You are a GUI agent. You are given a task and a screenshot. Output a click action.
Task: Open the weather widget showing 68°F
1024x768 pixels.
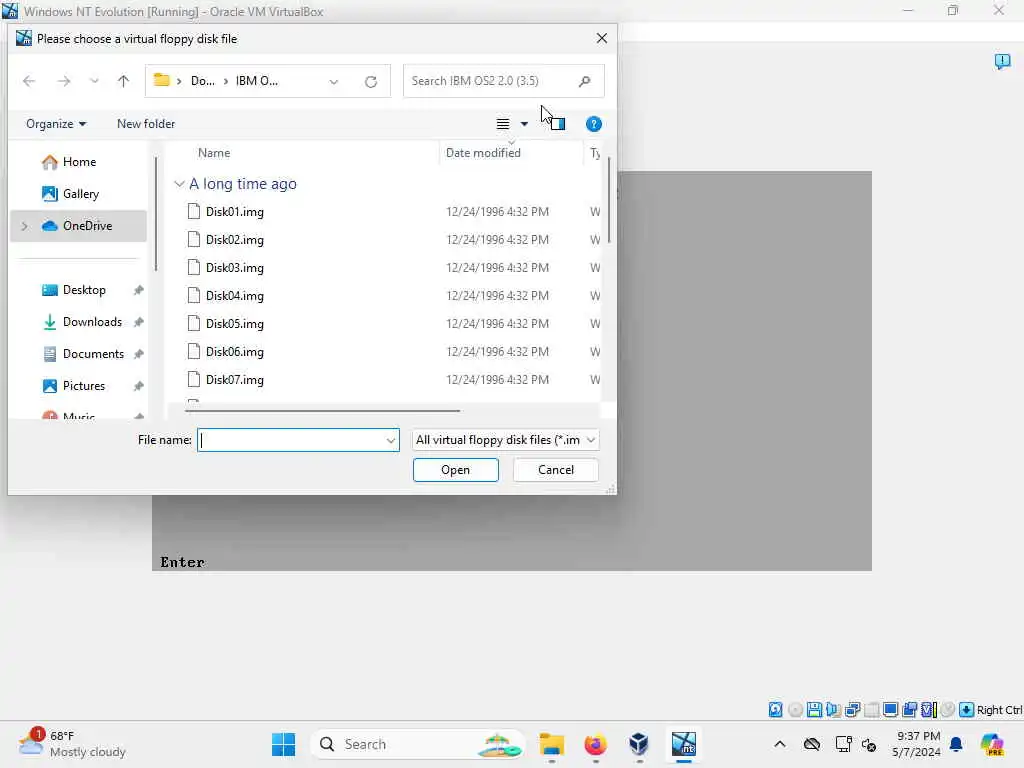coord(72,744)
